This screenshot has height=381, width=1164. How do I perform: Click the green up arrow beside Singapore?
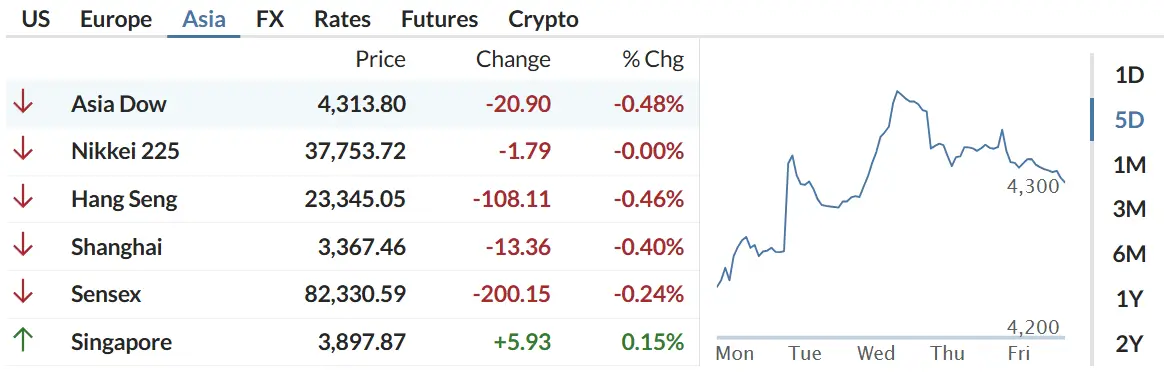click(x=23, y=341)
